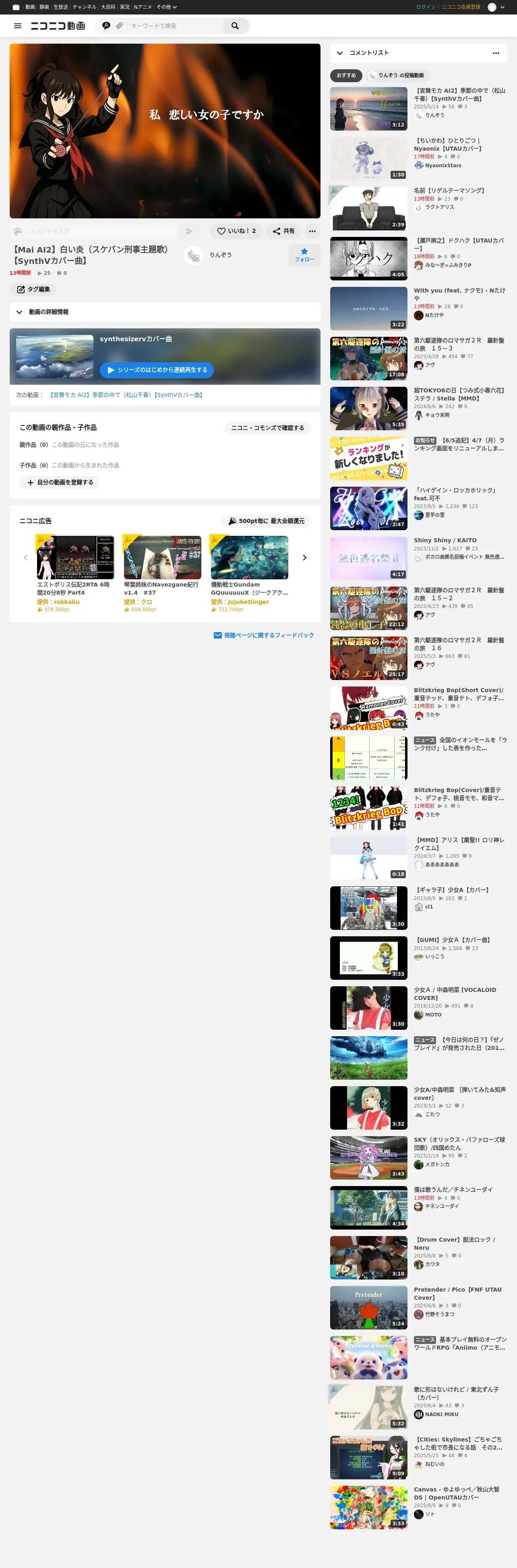The height and width of the screenshot is (1568, 517).
Task: Play series from start with シリーズのはじめから連続再生する
Action: coord(157,370)
